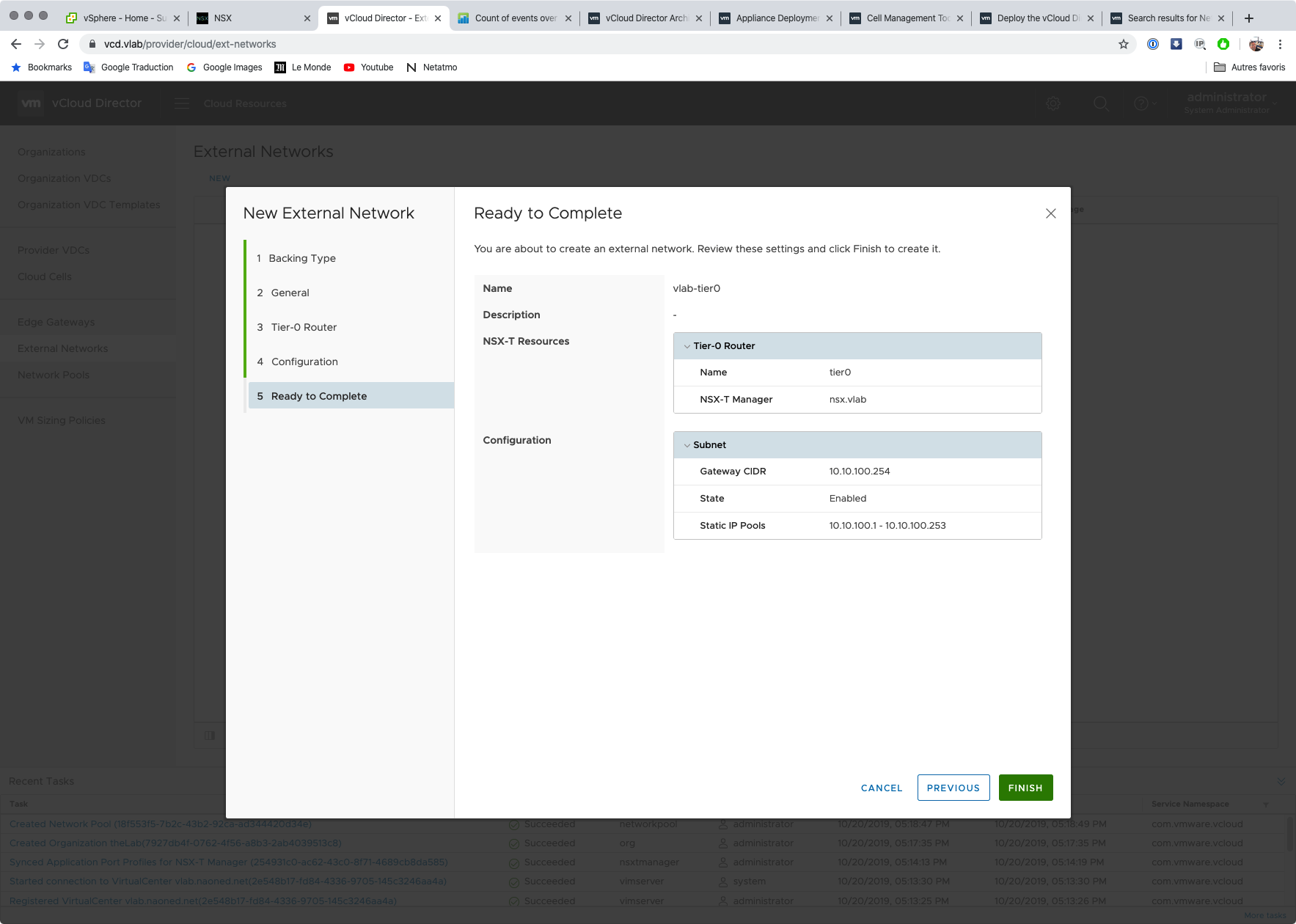
Task: Select step 5 Ready to Complete
Action: point(351,396)
